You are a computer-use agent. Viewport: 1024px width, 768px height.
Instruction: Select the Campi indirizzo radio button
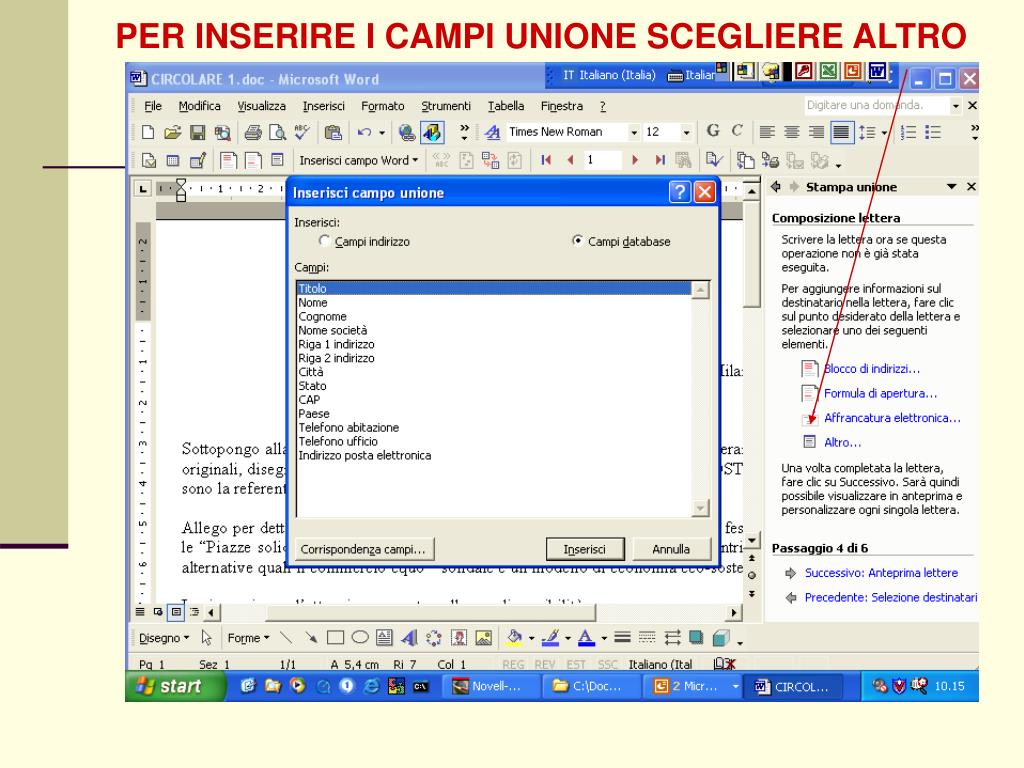tap(324, 240)
